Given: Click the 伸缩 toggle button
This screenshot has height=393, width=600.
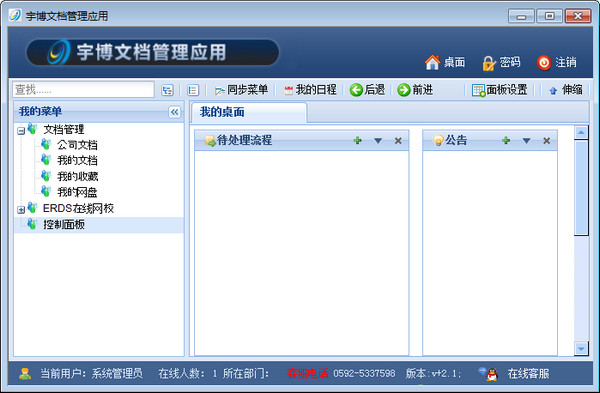Looking at the screenshot, I should (566, 90).
